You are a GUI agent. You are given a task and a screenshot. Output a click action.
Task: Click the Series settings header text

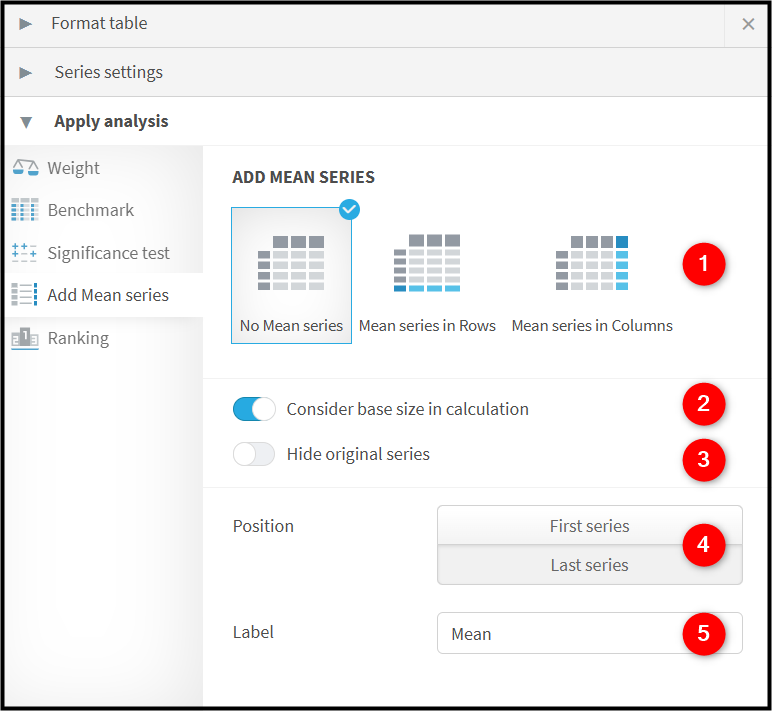coord(108,72)
